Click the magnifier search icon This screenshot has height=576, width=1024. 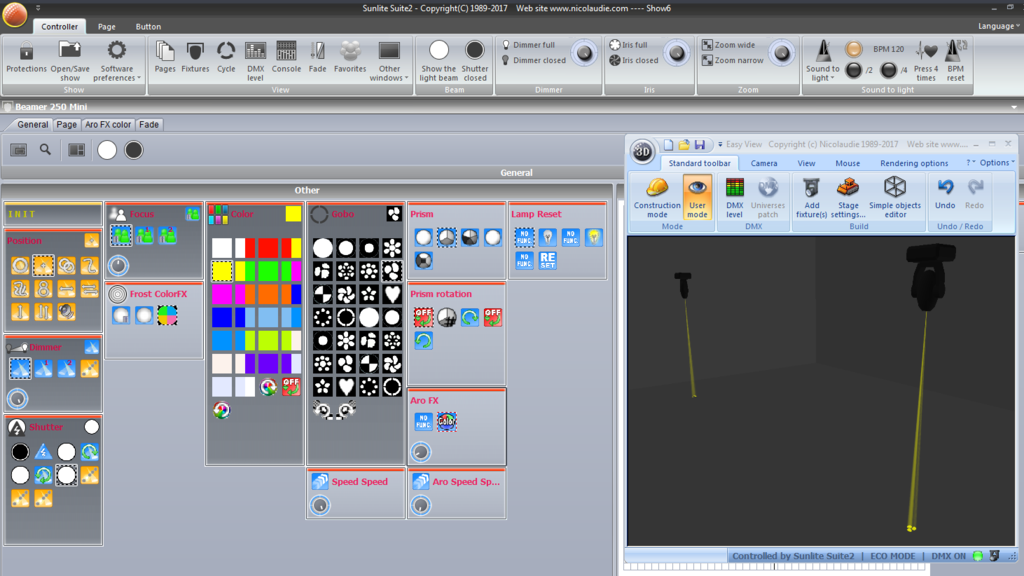(45, 150)
